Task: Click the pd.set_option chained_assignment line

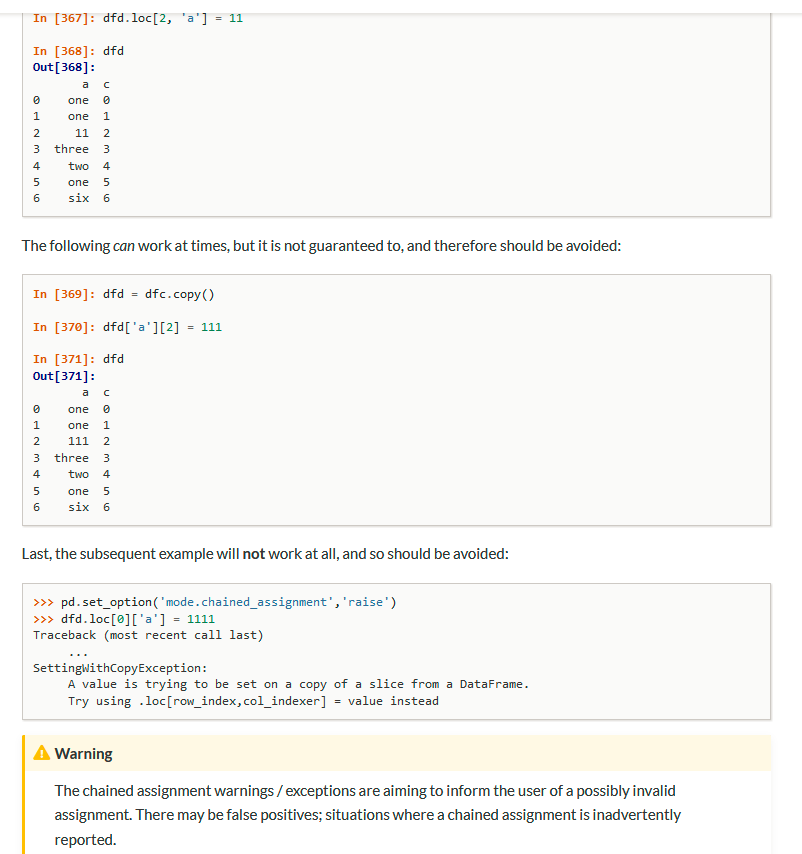Action: [x=215, y=602]
